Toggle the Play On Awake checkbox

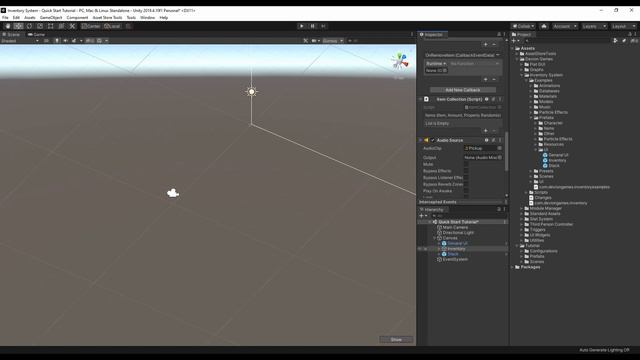pyautogui.click(x=466, y=191)
